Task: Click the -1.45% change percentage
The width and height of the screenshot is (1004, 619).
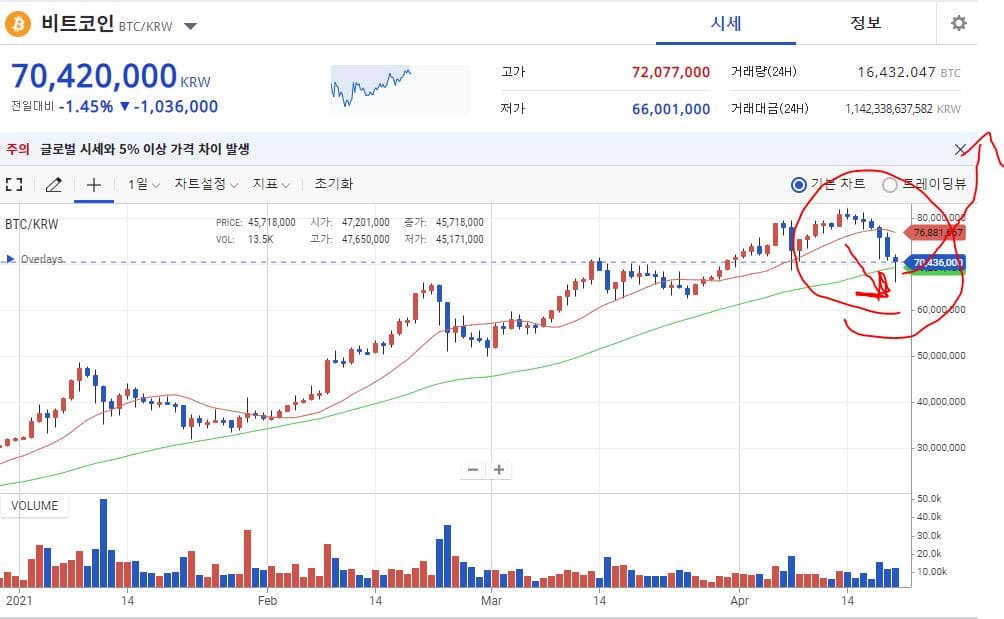Action: [x=86, y=106]
